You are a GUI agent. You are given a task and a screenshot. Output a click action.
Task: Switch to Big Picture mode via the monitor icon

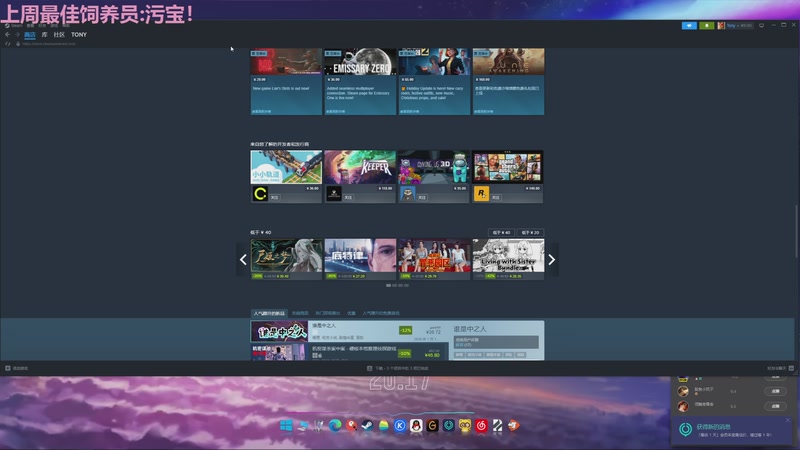point(761,26)
